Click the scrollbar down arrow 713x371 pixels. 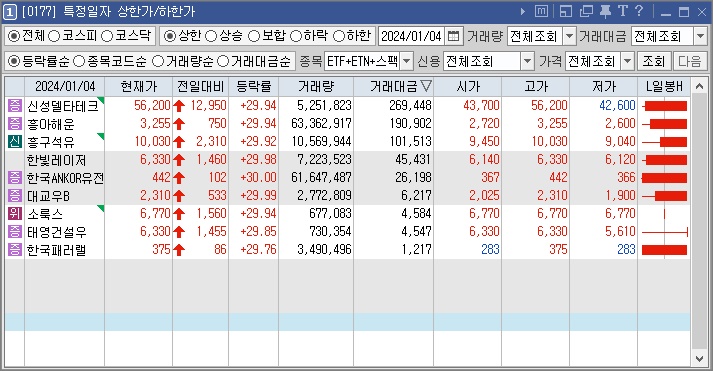(699, 358)
